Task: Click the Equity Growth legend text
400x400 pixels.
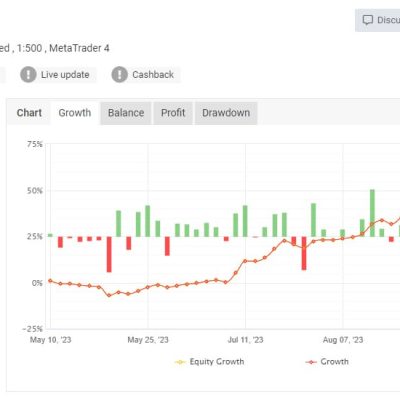Action: tap(217, 362)
